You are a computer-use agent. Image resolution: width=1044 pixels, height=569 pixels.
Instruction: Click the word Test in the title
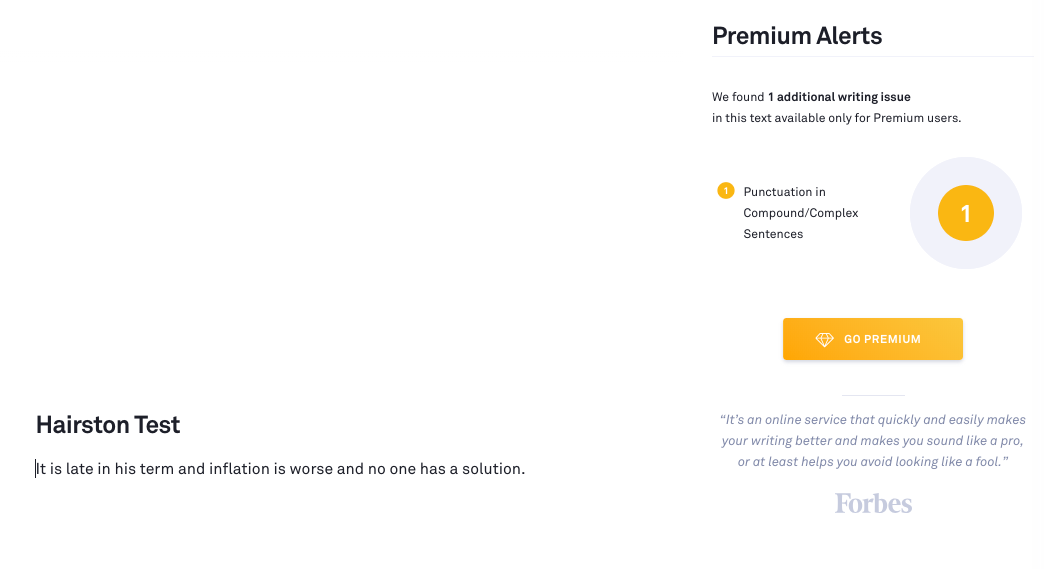click(x=157, y=425)
